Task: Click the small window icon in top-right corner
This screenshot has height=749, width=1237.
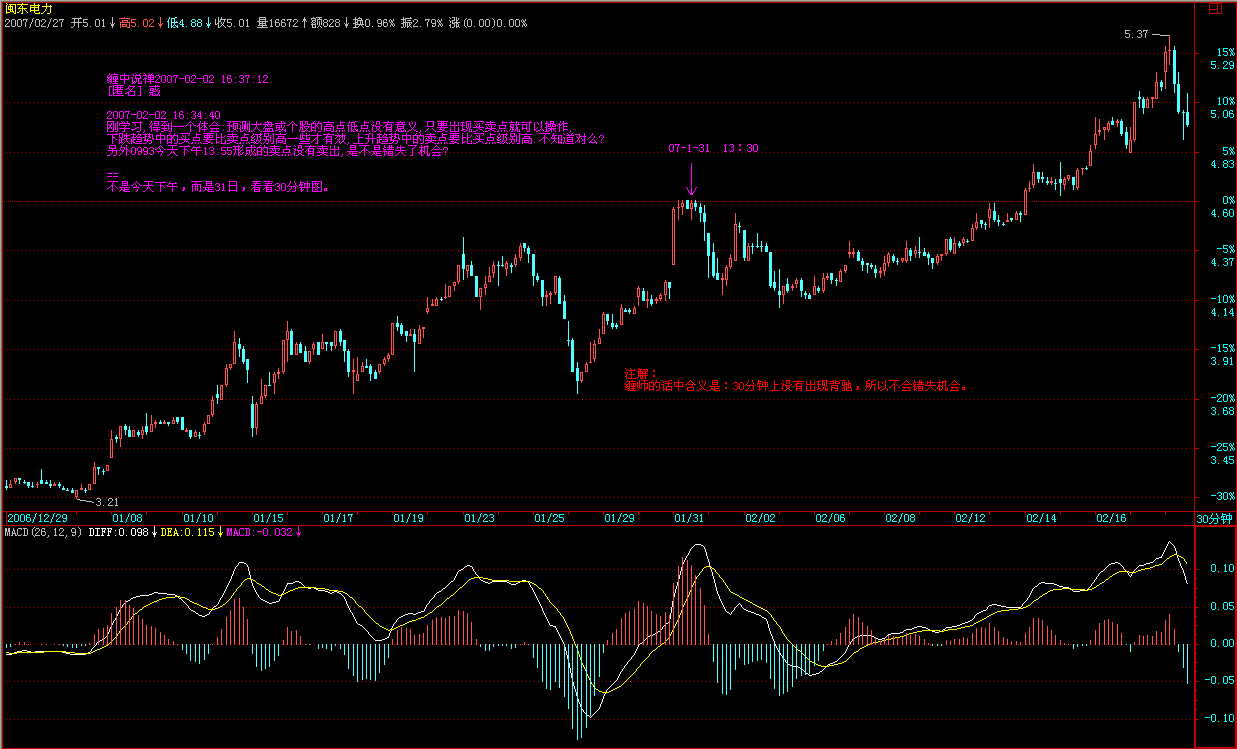Action: 1215,8
